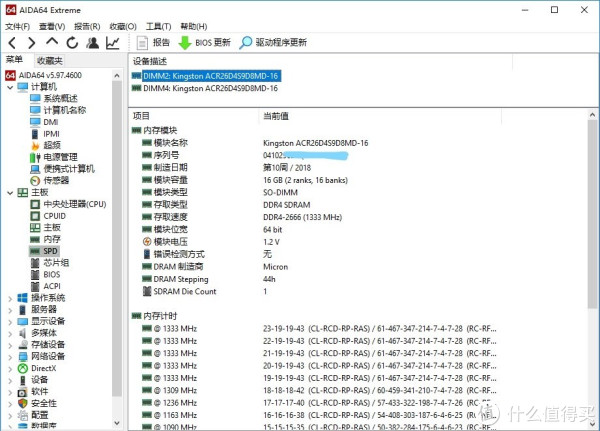600x431 pixels.
Task: Select 传感器 in the tree
Action: (56, 181)
